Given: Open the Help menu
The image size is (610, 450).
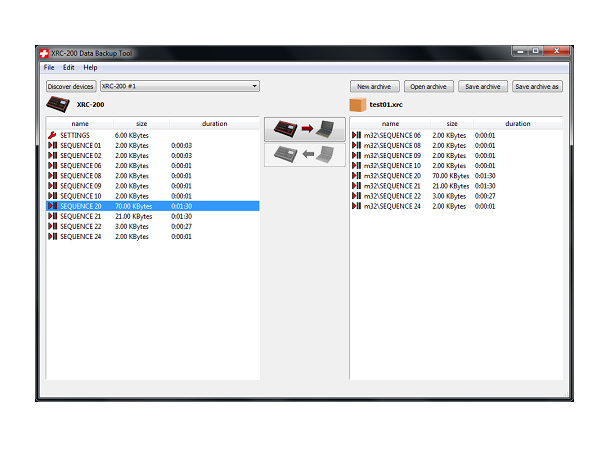Looking at the screenshot, I should 90,67.
